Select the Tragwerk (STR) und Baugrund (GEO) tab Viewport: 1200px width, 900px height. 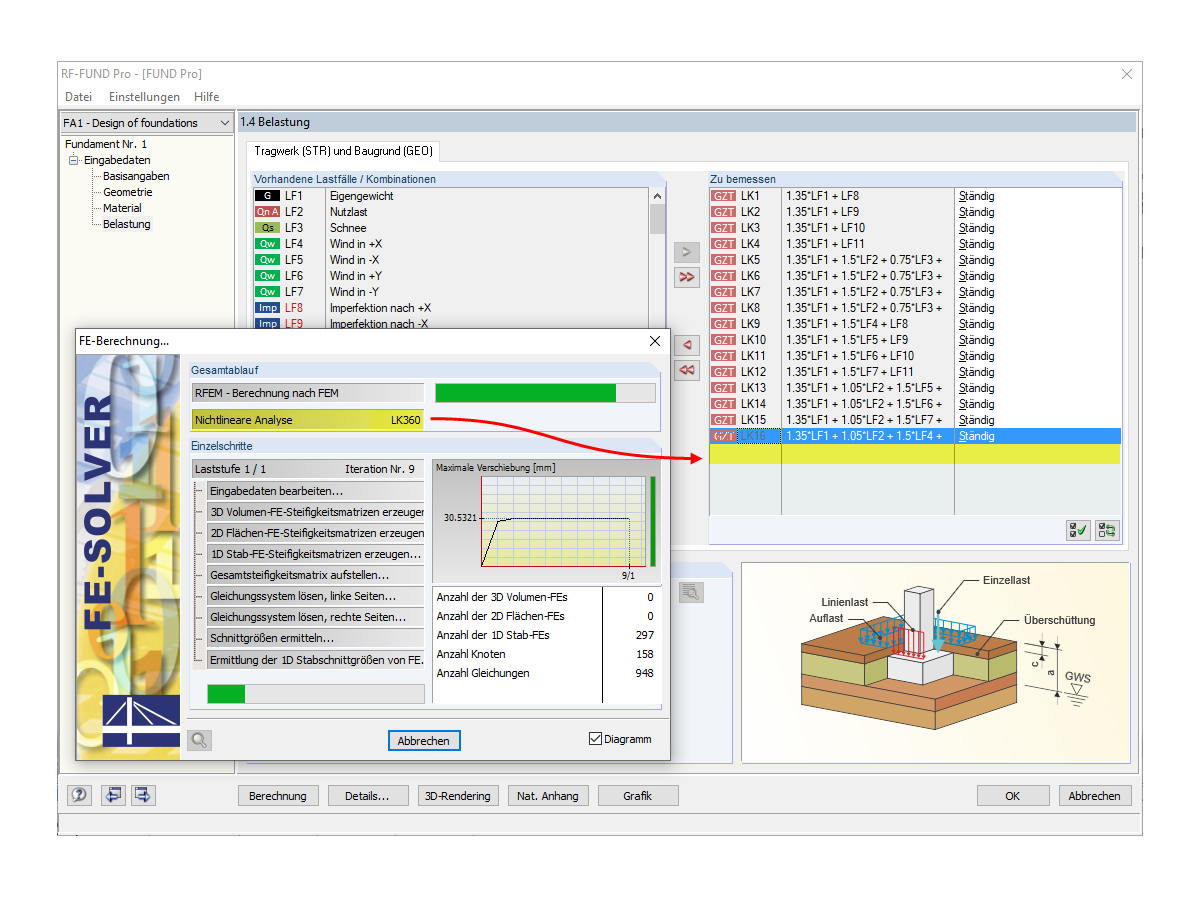341,152
